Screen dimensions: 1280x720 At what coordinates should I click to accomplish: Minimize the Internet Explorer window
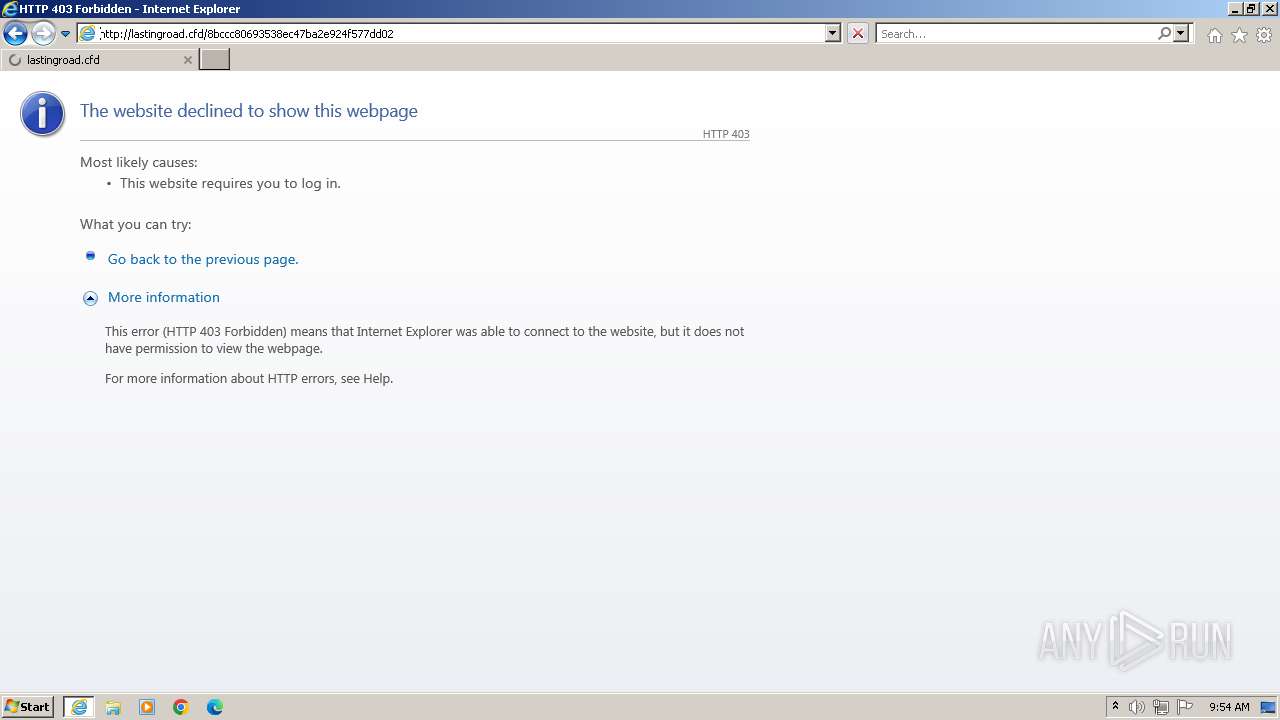[x=1235, y=8]
